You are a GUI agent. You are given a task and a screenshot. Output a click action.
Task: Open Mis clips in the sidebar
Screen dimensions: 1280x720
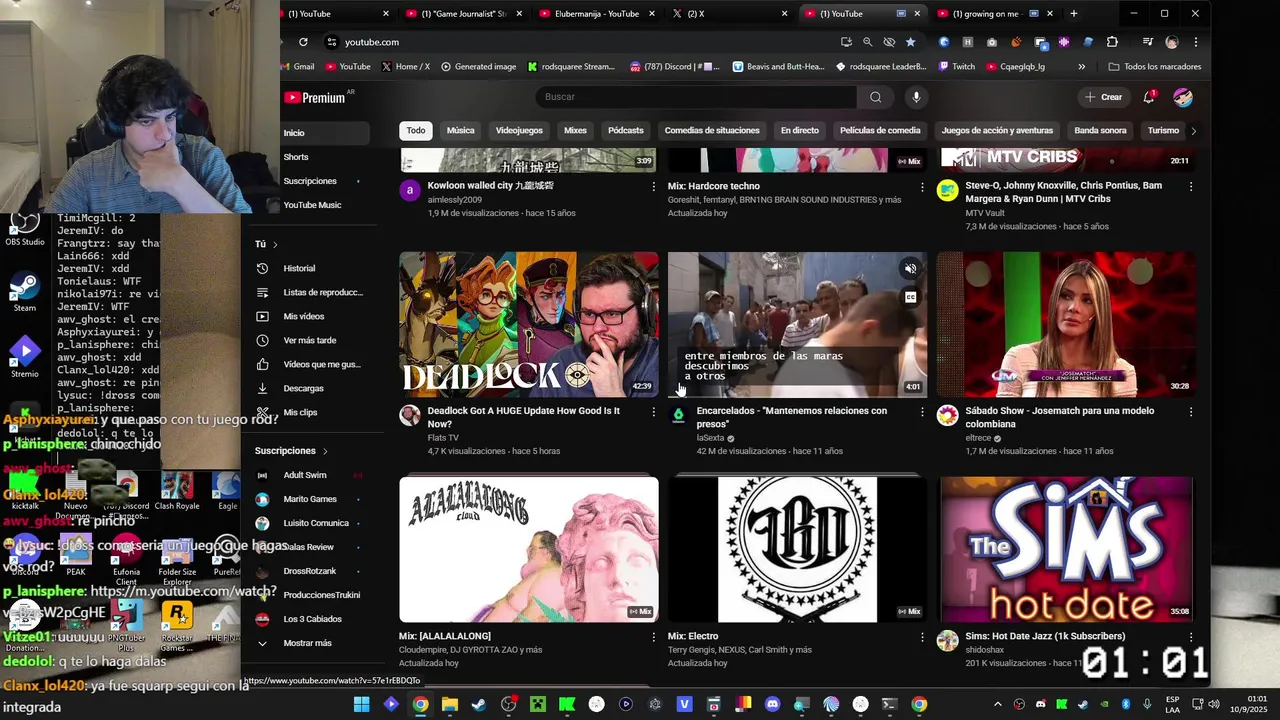pyautogui.click(x=310, y=412)
